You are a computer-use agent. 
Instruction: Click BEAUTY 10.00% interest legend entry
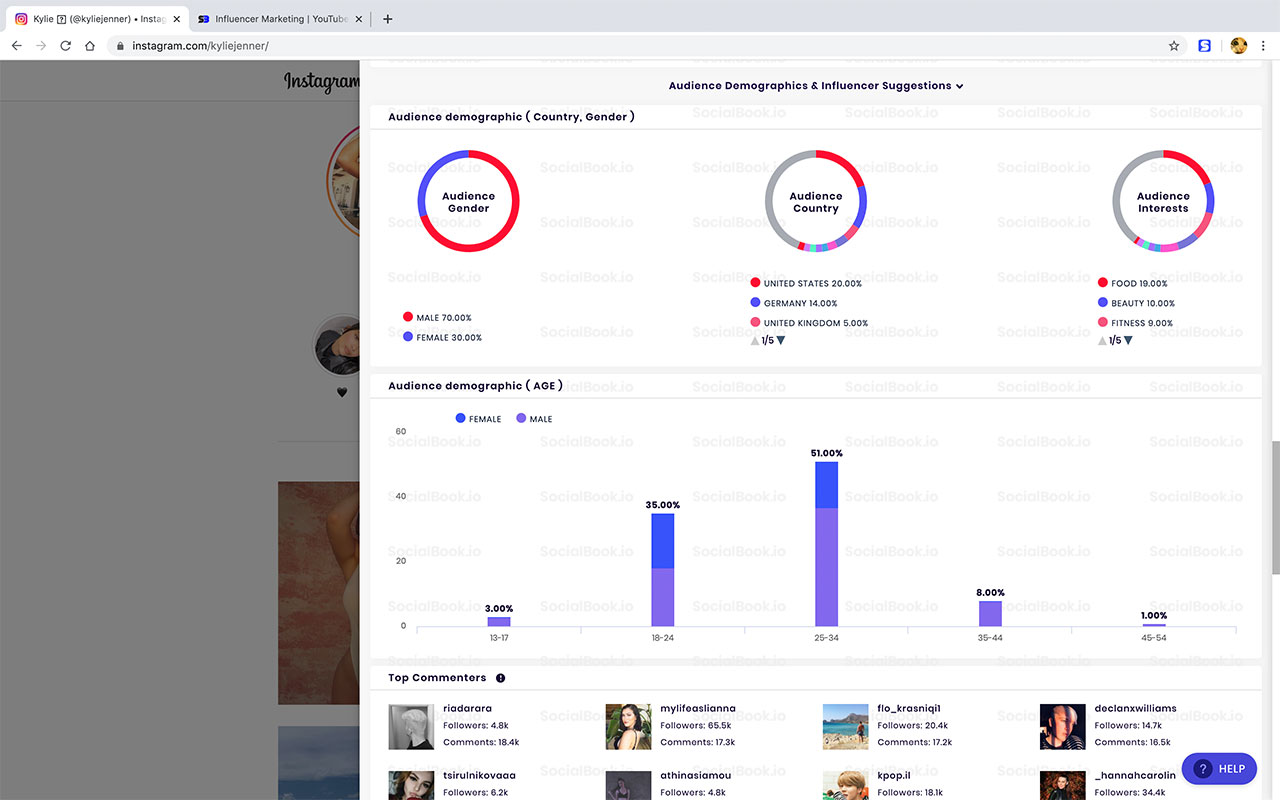point(1136,303)
